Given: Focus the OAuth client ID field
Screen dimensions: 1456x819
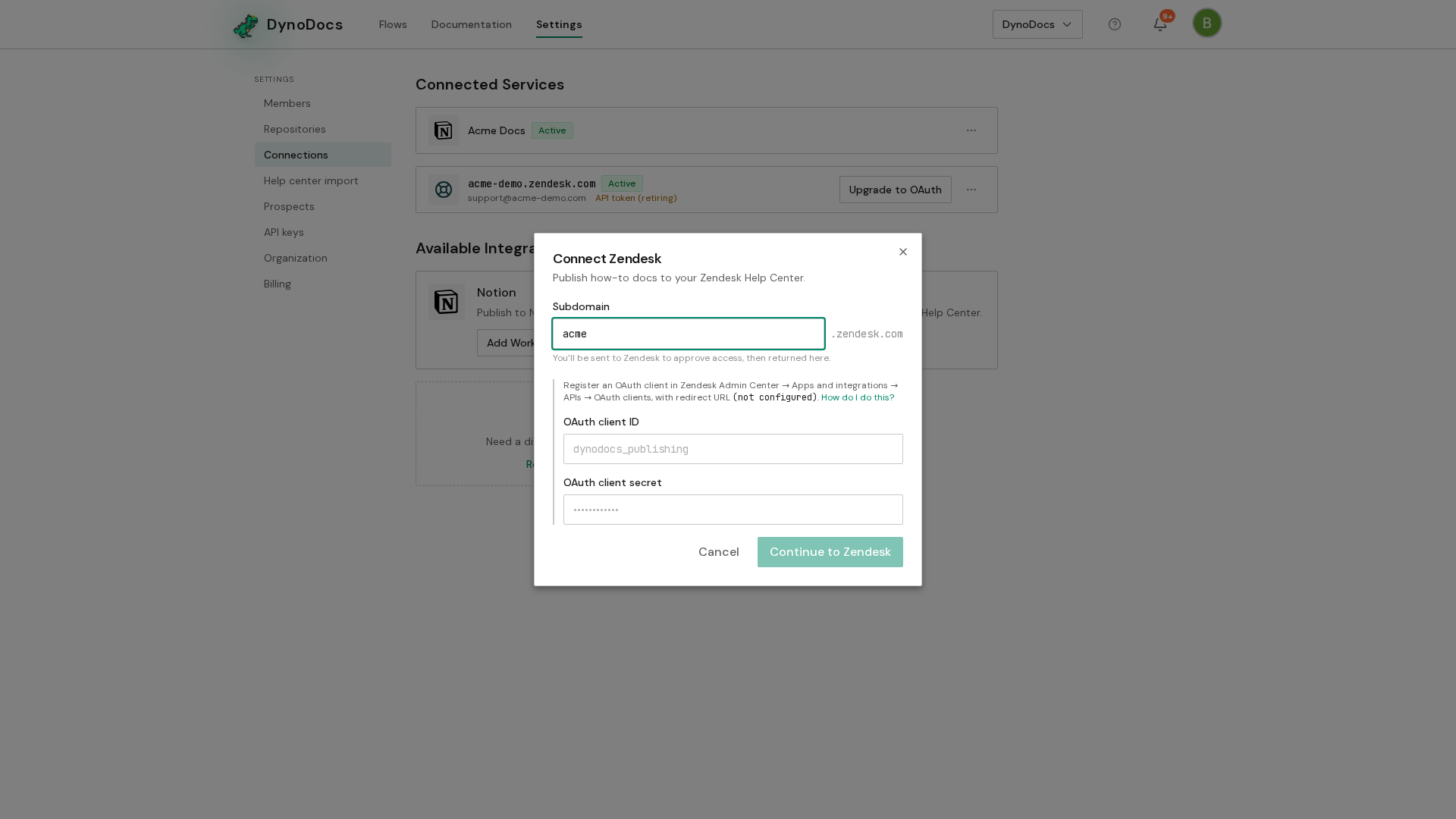Looking at the screenshot, I should pos(733,449).
